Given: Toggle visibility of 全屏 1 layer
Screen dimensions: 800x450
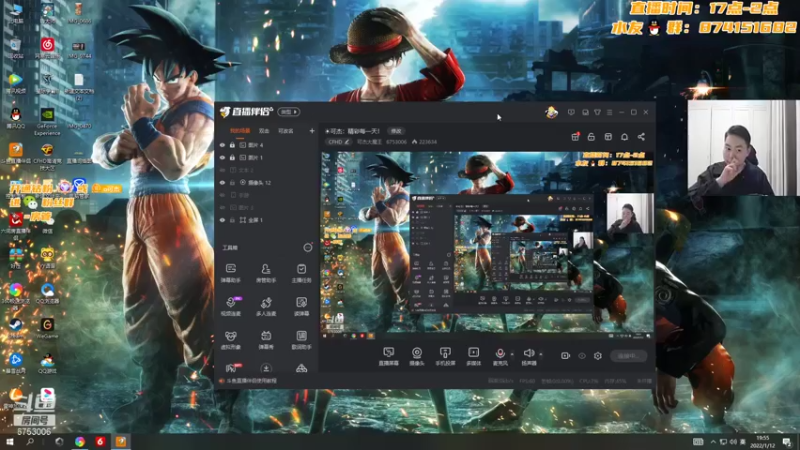Looking at the screenshot, I should pos(222,220).
